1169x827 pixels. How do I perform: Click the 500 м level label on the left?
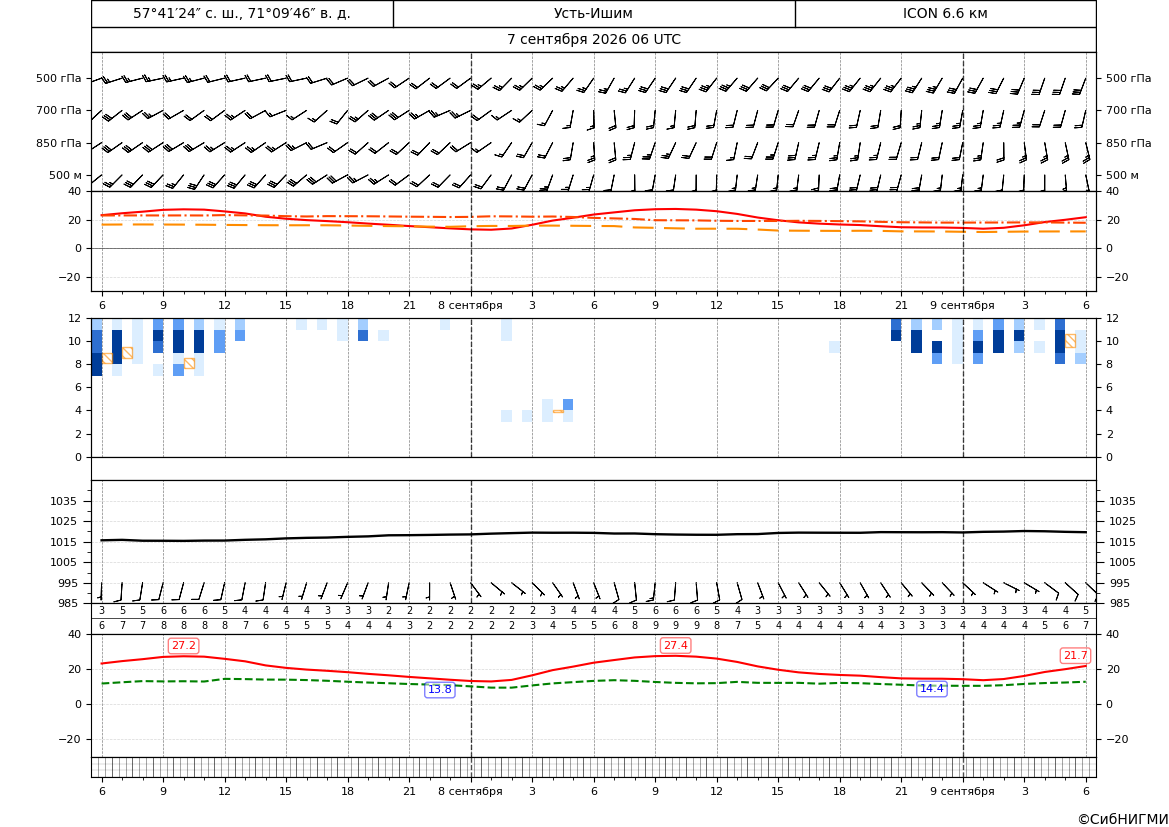pyautogui.click(x=66, y=176)
